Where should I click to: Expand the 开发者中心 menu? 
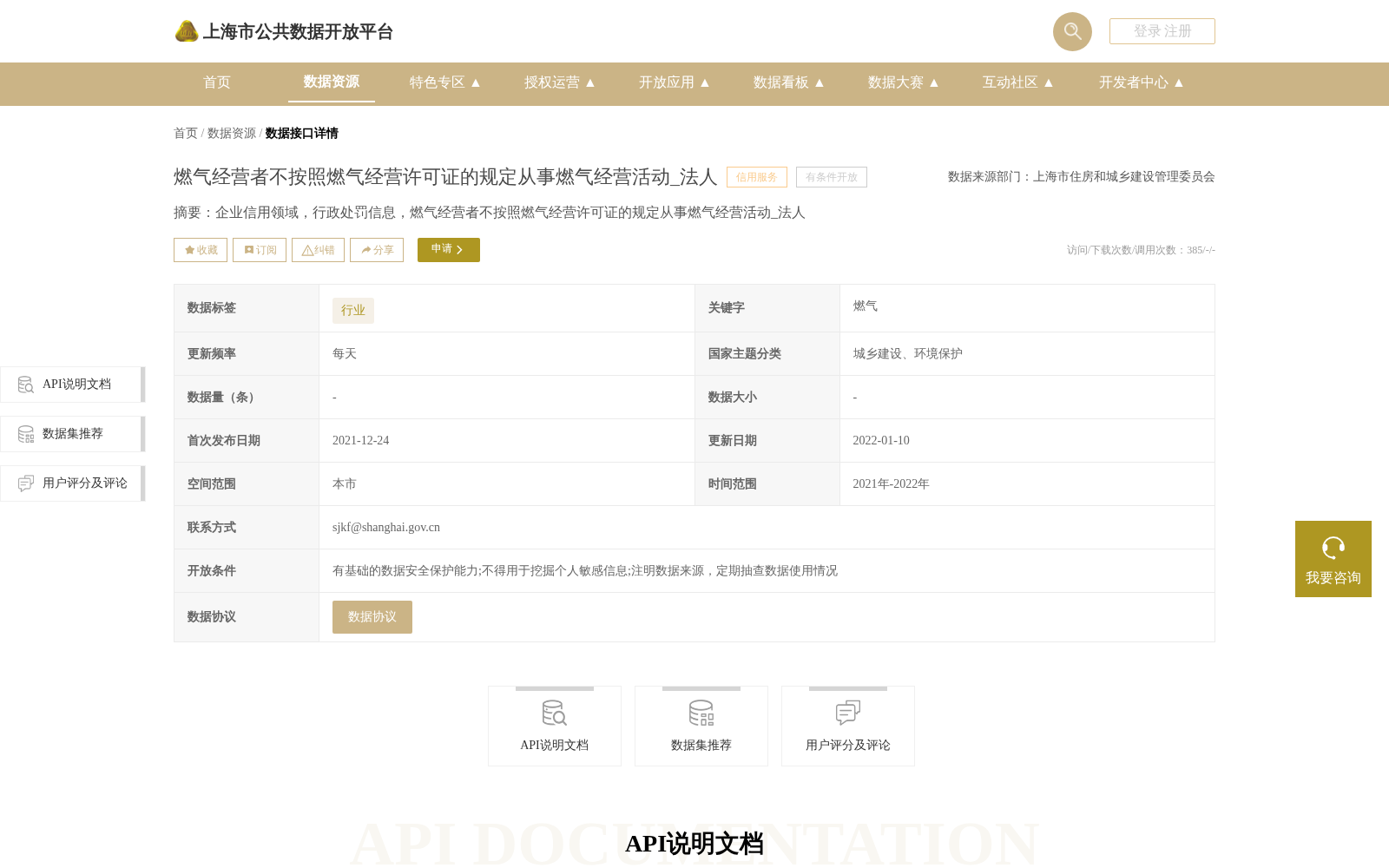[x=1142, y=82]
